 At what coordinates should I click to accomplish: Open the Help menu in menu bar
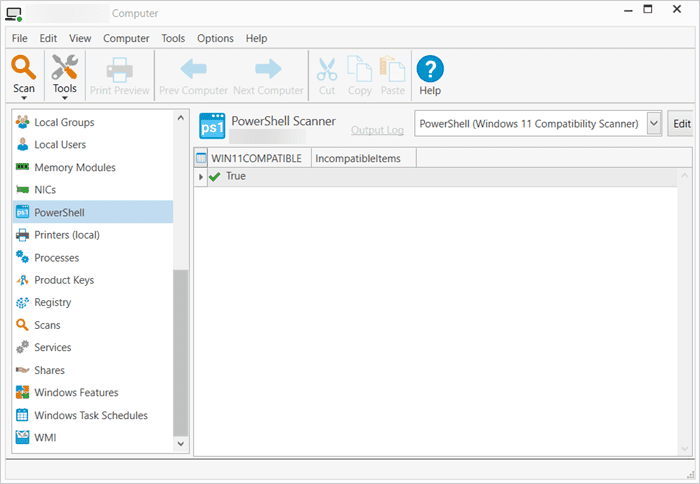pyautogui.click(x=256, y=38)
